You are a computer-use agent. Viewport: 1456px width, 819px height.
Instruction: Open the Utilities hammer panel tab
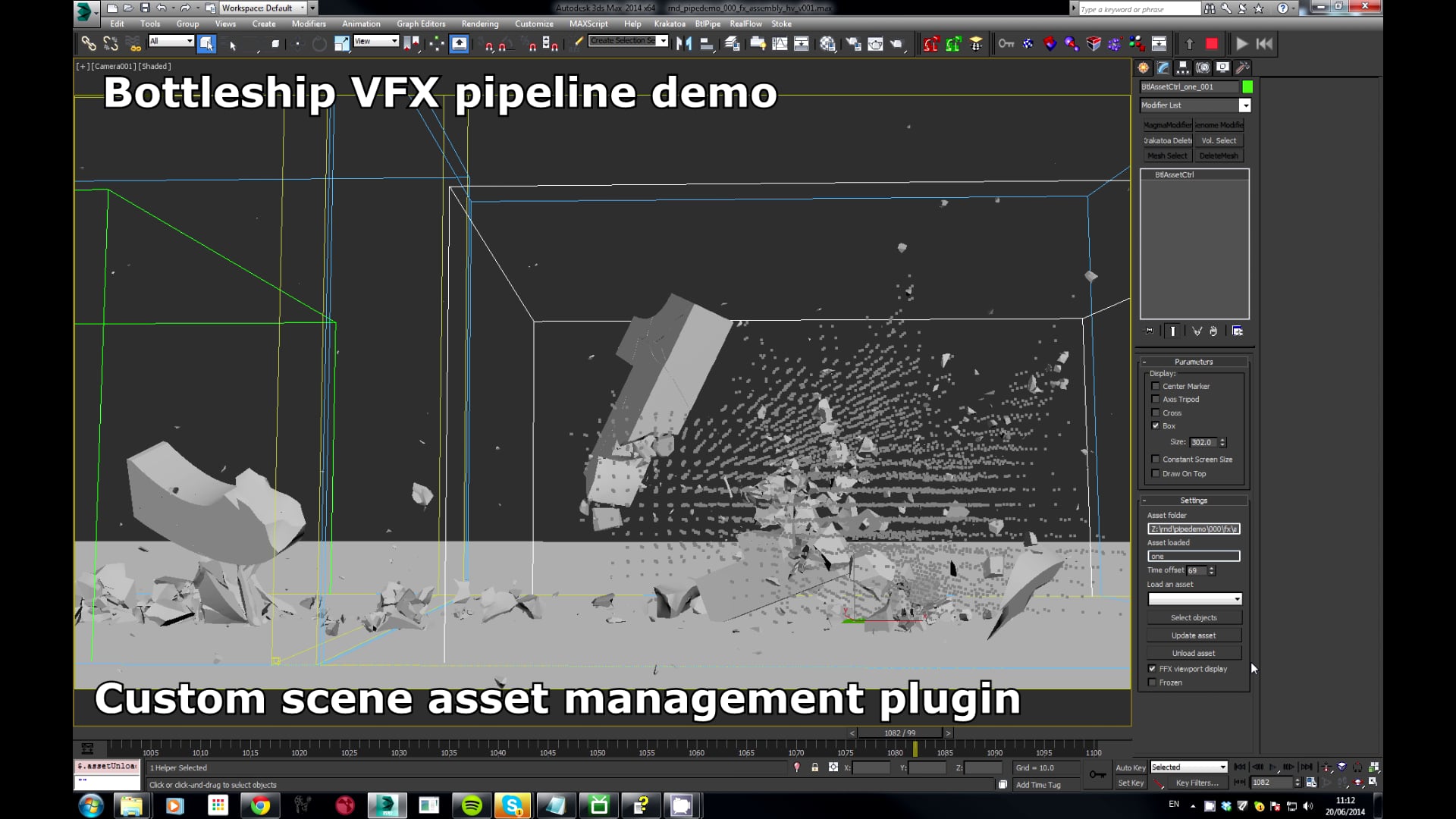point(1242,68)
